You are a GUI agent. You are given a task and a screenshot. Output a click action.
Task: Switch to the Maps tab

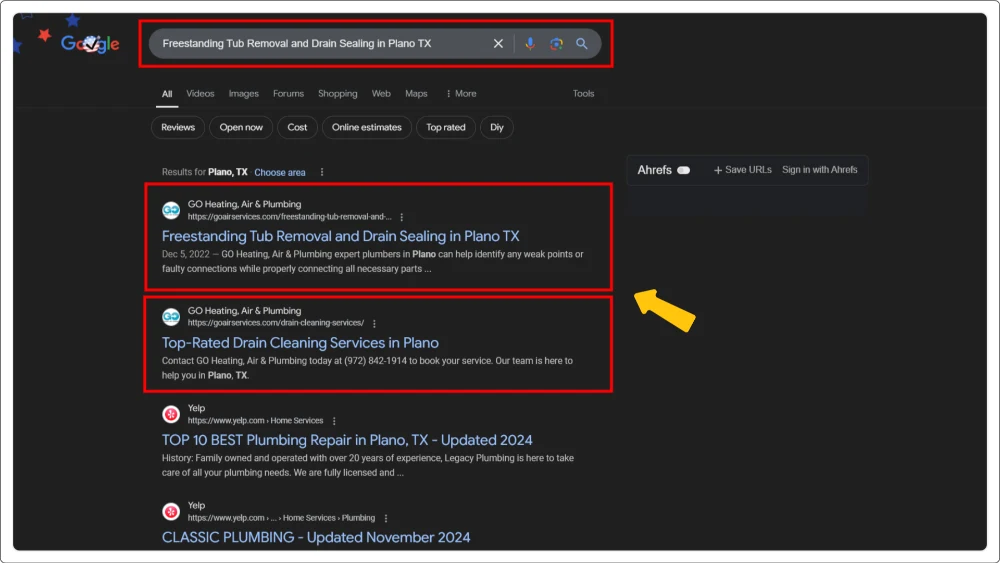tap(416, 94)
